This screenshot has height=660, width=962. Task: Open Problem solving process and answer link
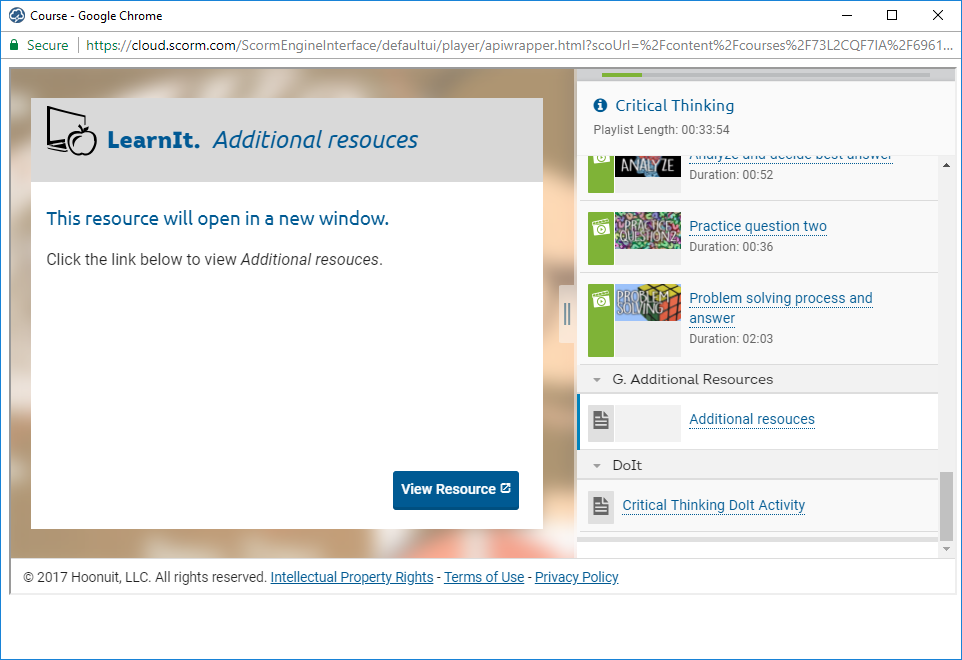(x=780, y=308)
